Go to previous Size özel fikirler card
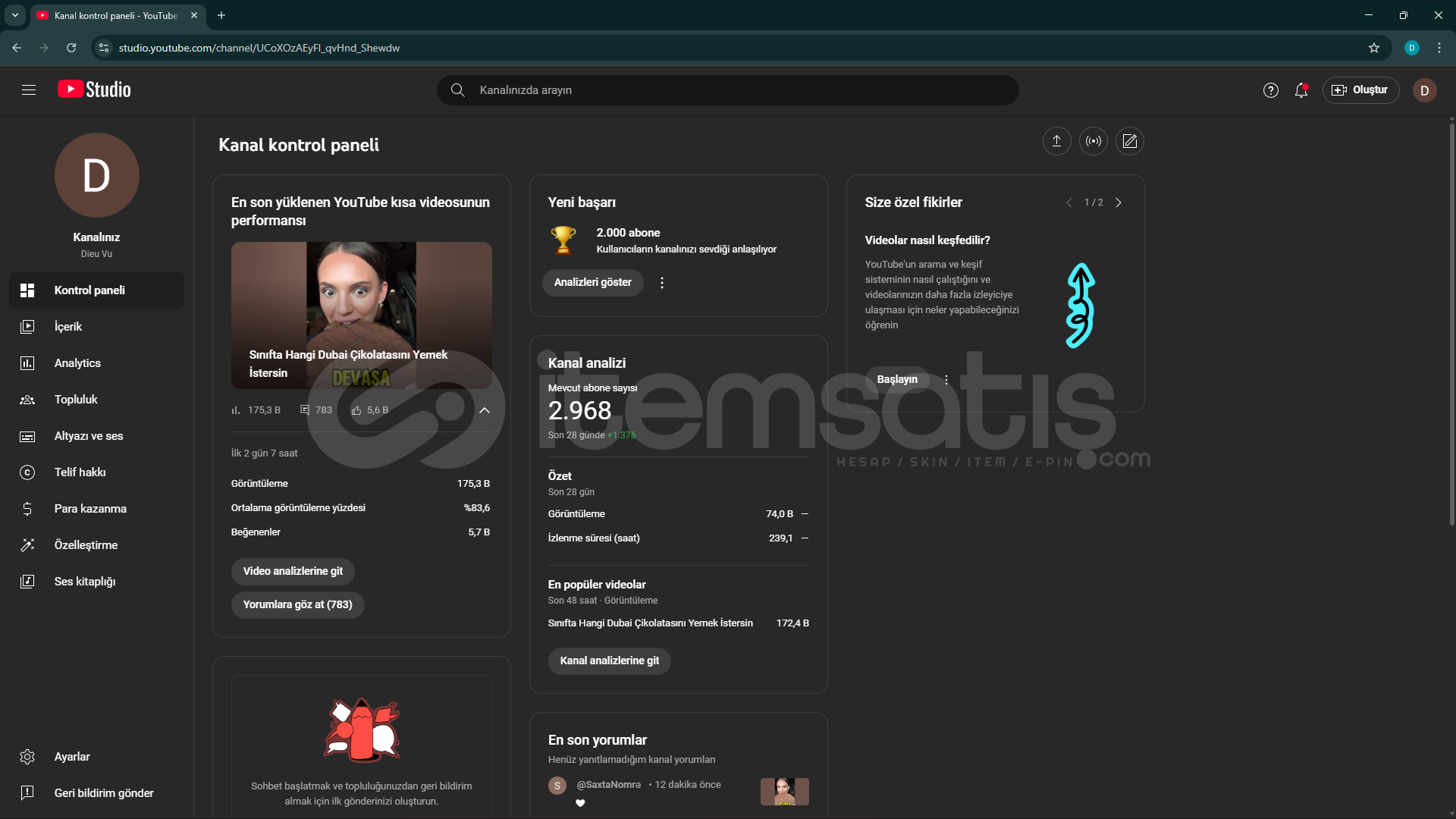This screenshot has width=1456, height=819. point(1069,202)
